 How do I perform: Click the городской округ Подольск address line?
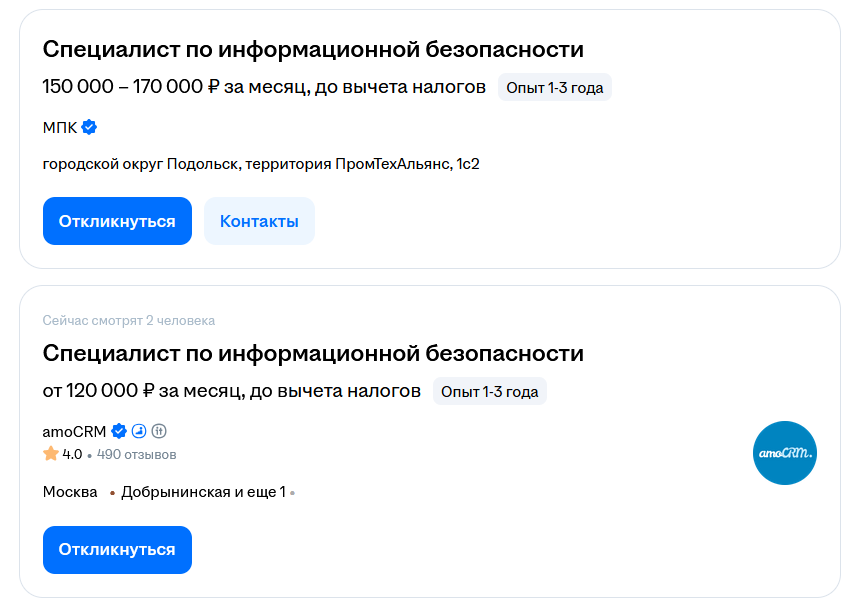point(264,163)
